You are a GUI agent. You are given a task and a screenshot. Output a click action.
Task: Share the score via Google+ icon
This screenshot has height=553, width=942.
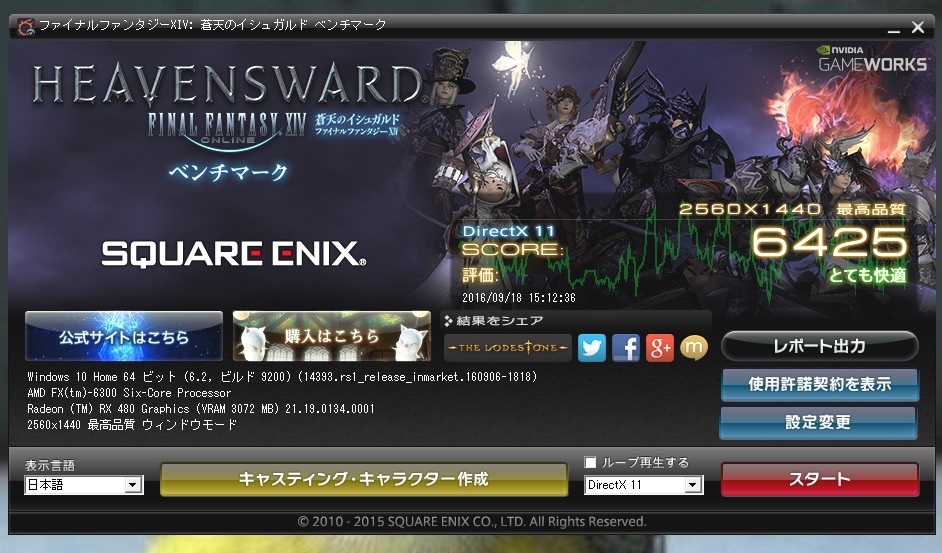click(x=660, y=347)
